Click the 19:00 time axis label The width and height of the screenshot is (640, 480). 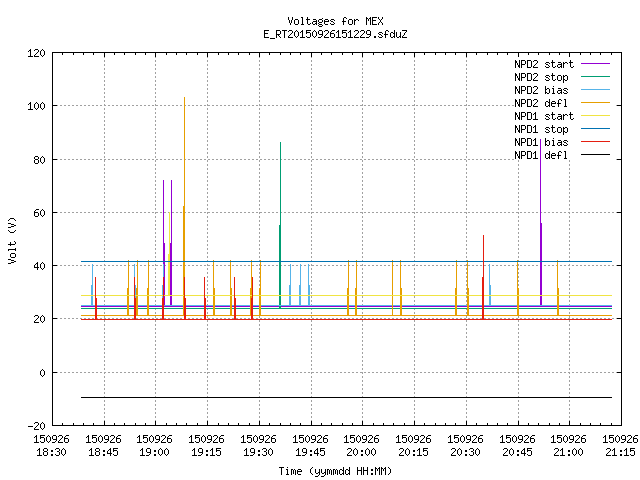point(154,452)
